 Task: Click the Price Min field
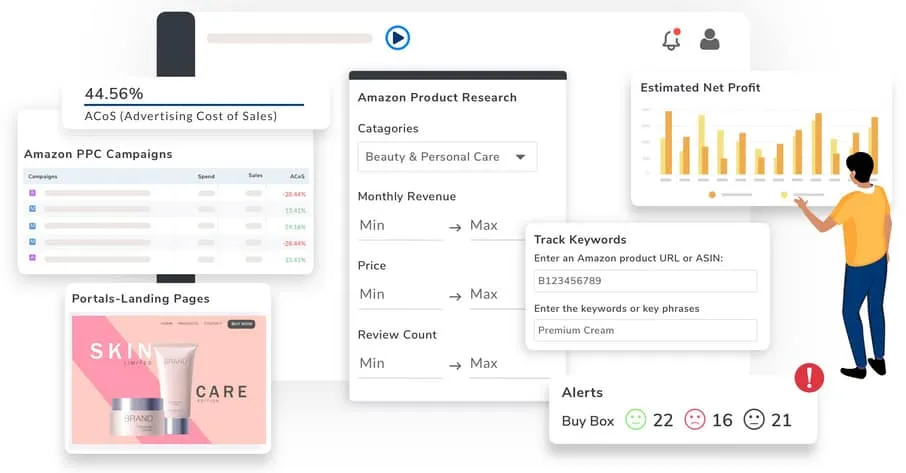(399, 295)
